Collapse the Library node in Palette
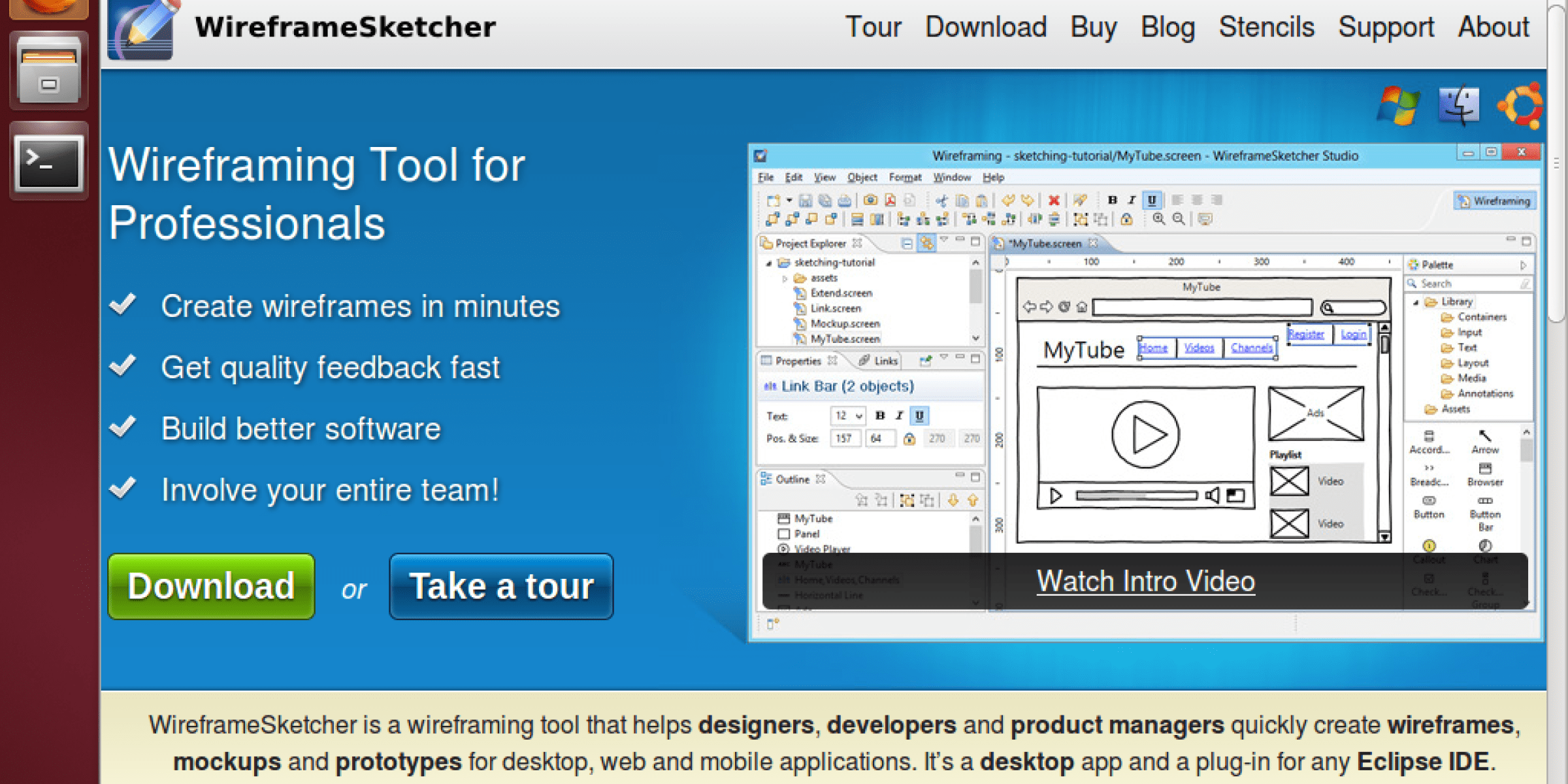1568x784 pixels. (1416, 302)
